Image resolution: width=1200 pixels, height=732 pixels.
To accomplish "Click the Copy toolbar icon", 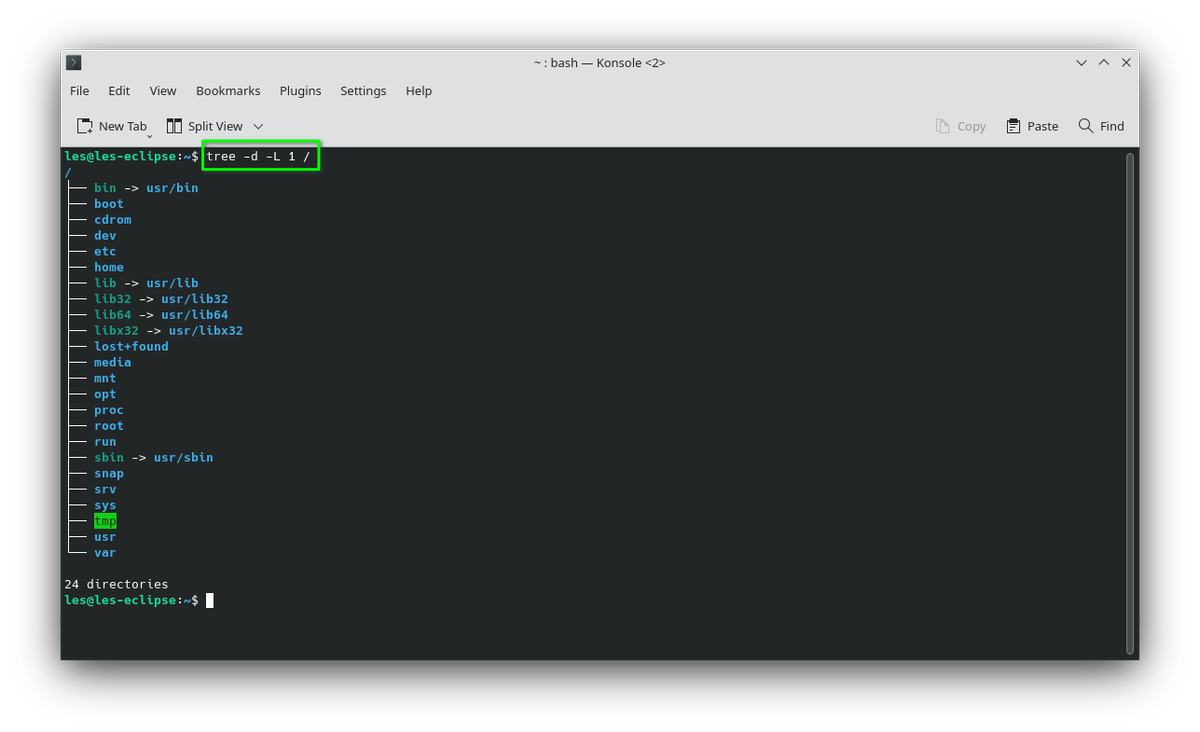I will (960, 125).
